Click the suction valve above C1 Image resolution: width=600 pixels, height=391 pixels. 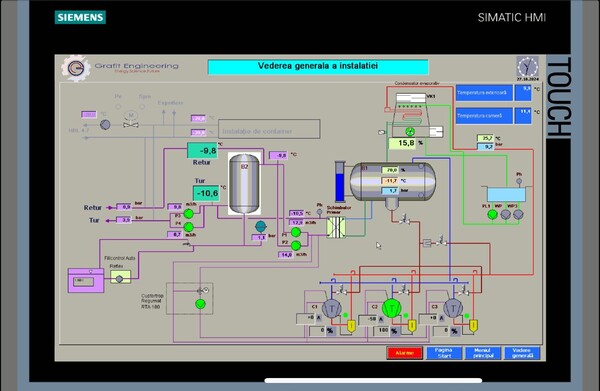coord(341,291)
